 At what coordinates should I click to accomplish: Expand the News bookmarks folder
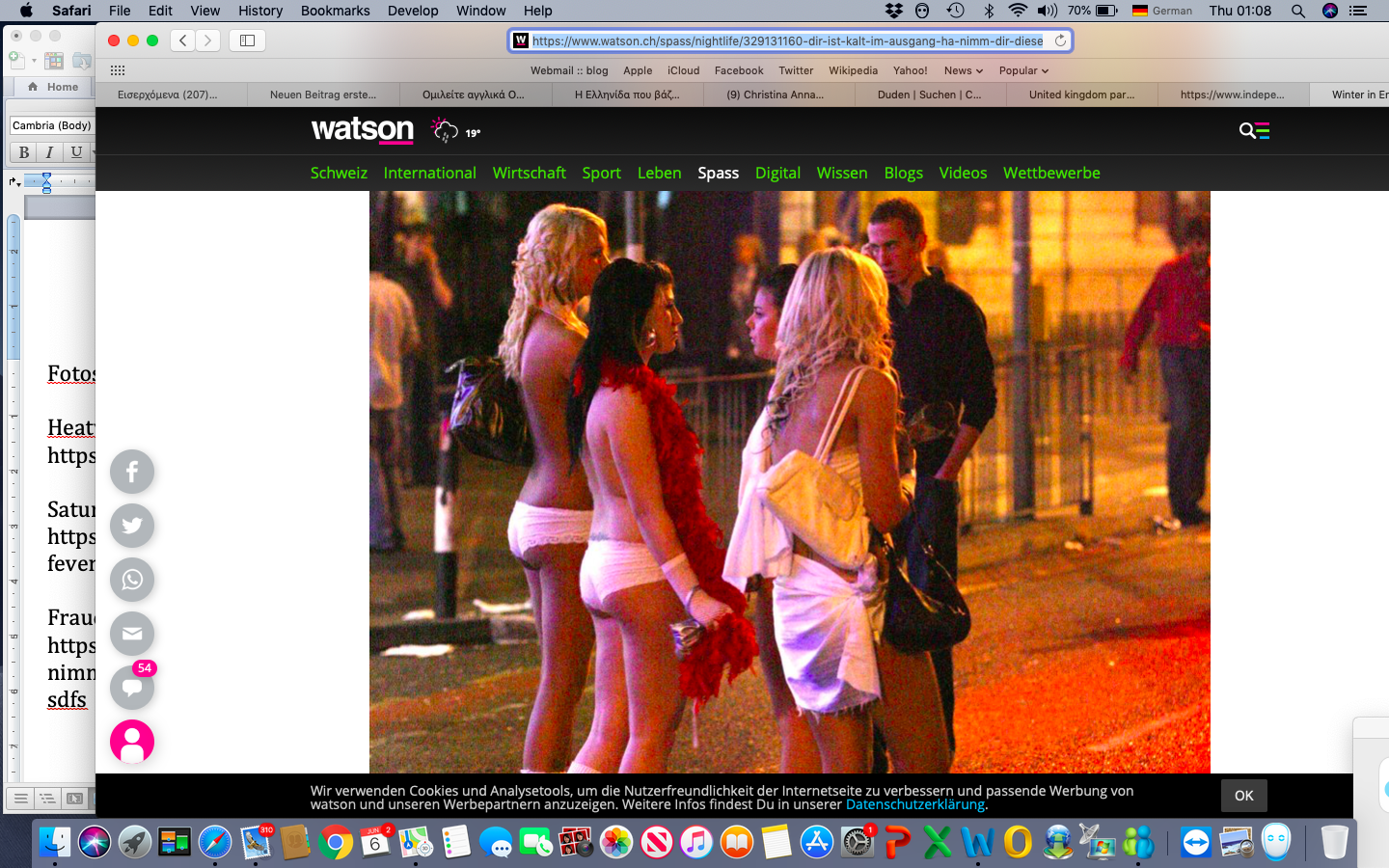pos(963,70)
